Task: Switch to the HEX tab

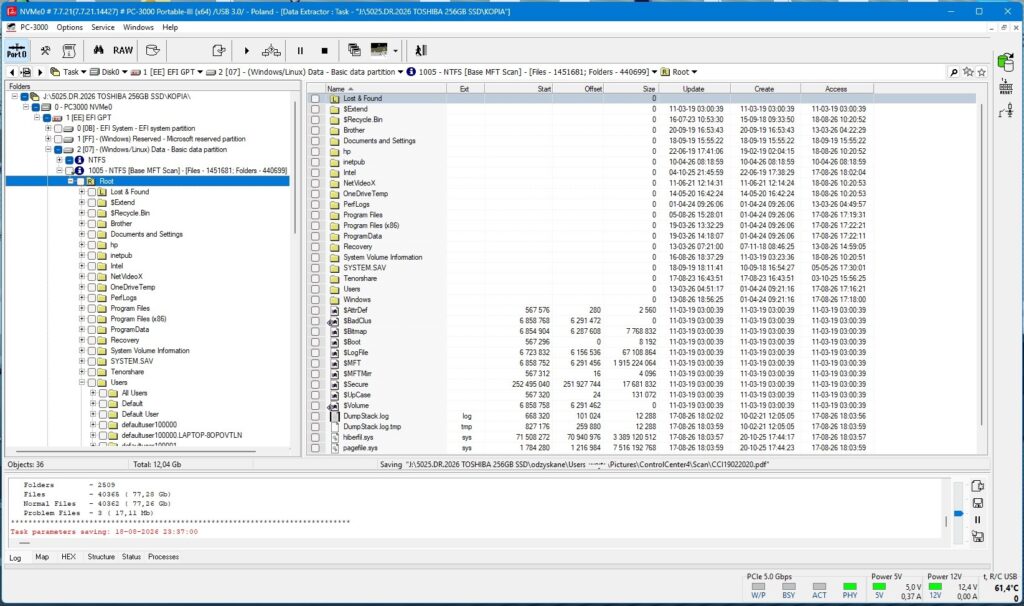Action: [69, 557]
